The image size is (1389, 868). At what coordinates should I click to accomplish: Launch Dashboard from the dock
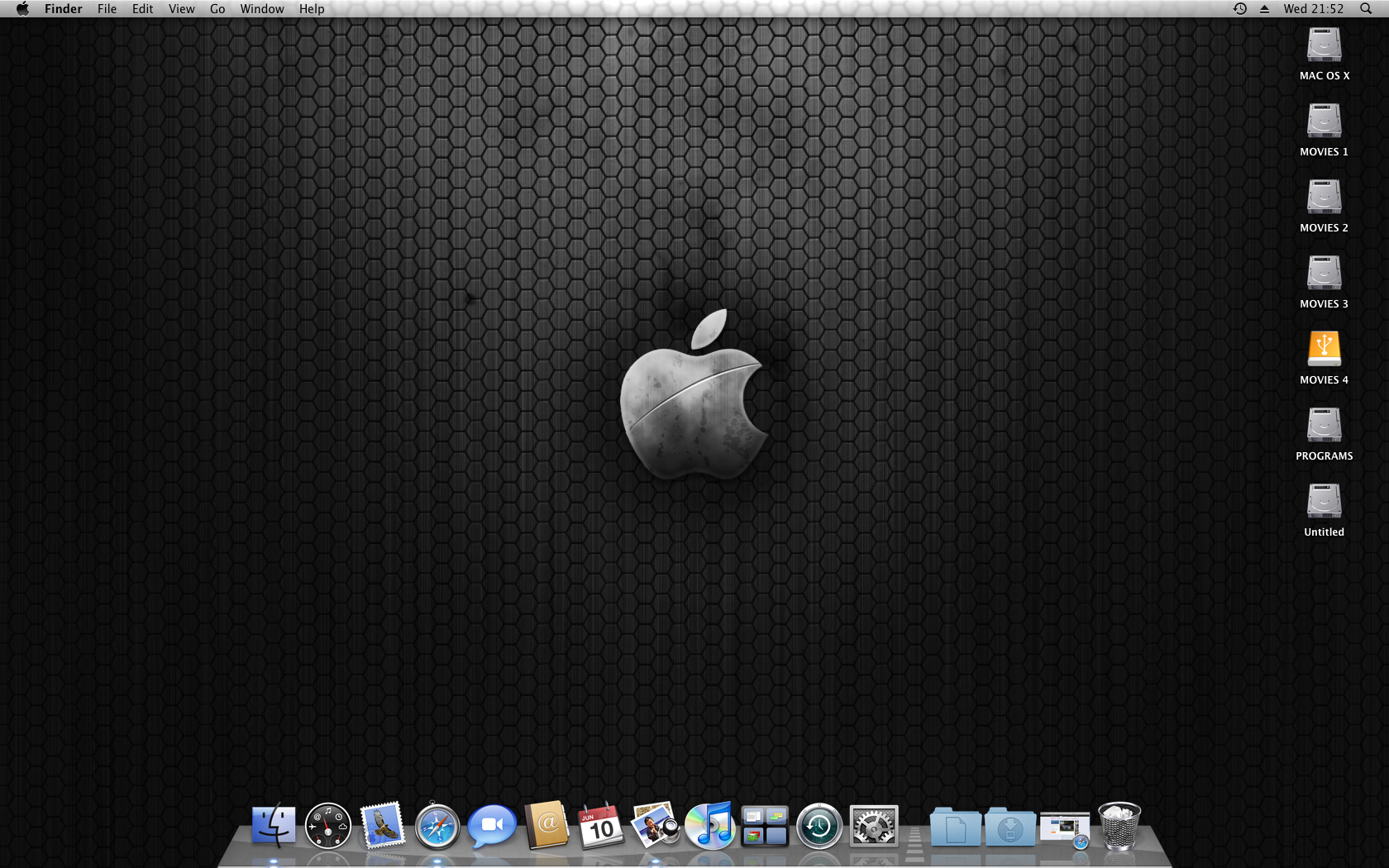pyautogui.click(x=328, y=826)
